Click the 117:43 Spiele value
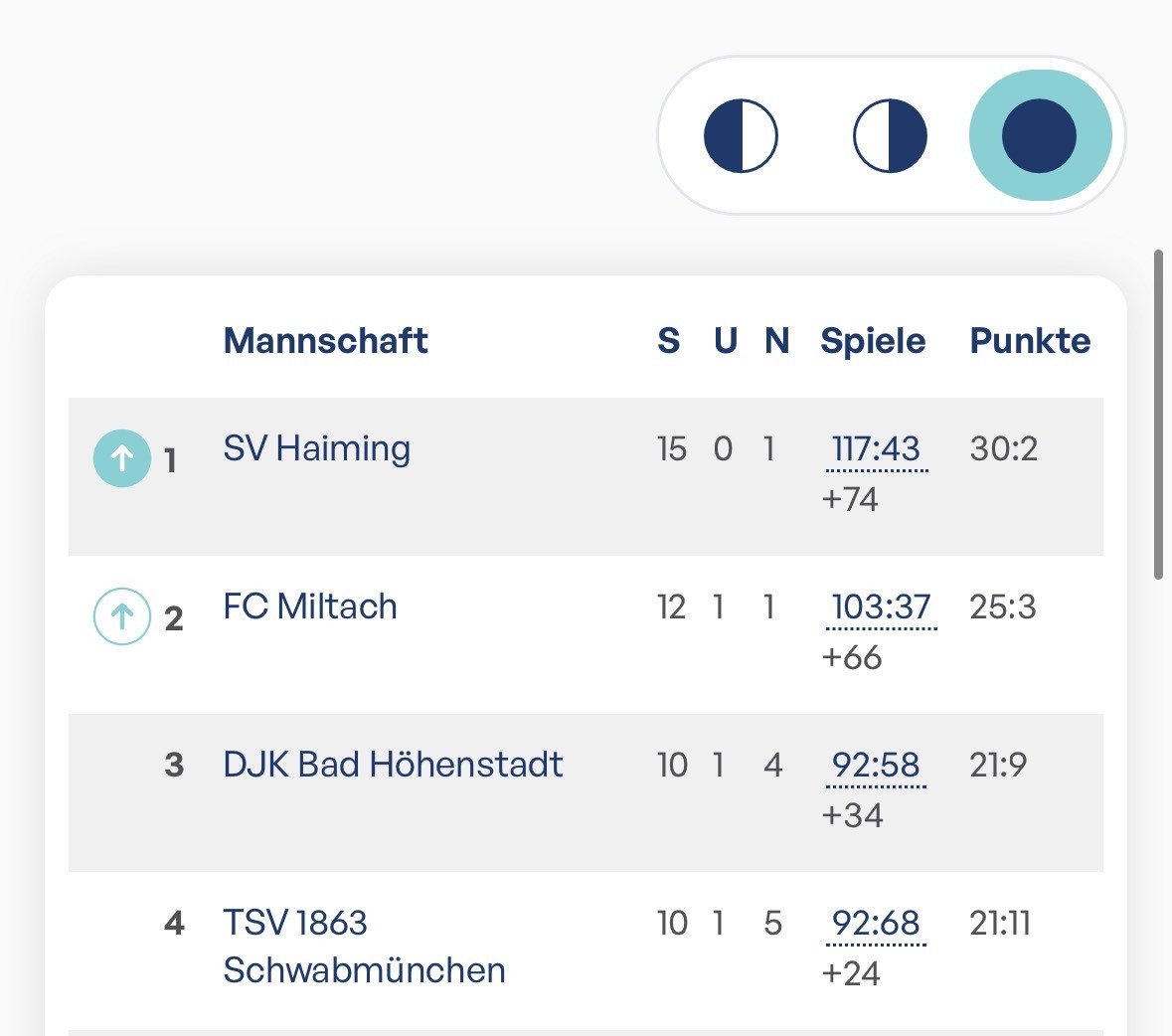1172x1036 pixels. 876,449
